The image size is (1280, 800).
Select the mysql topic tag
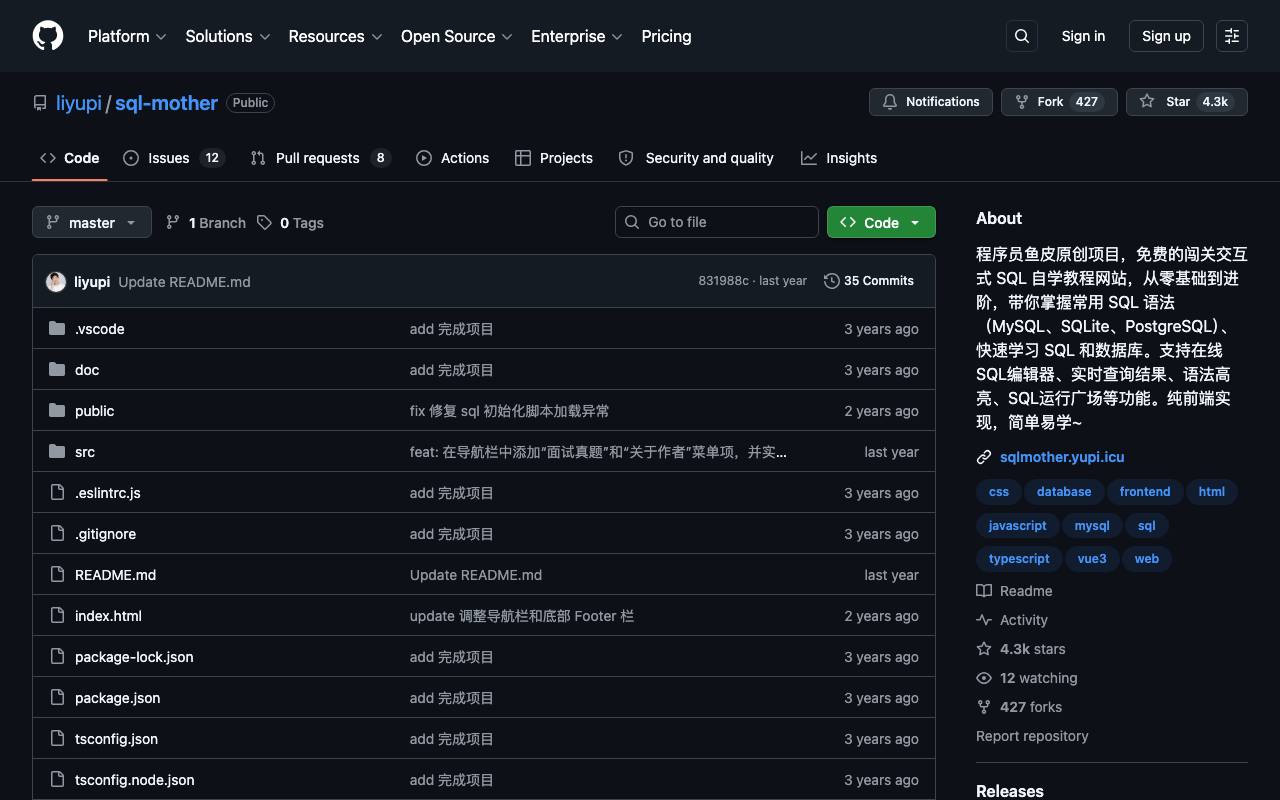pyautogui.click(x=1092, y=526)
